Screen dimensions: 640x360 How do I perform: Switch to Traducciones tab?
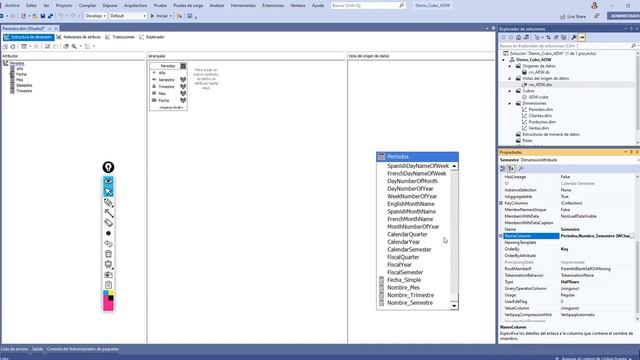pyautogui.click(x=120, y=37)
